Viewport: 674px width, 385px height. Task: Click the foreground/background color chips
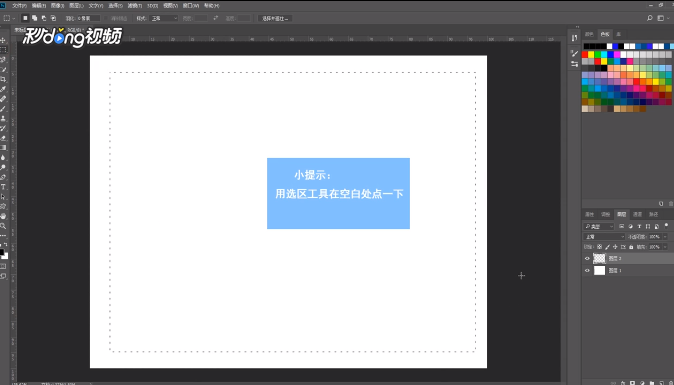pos(3,254)
